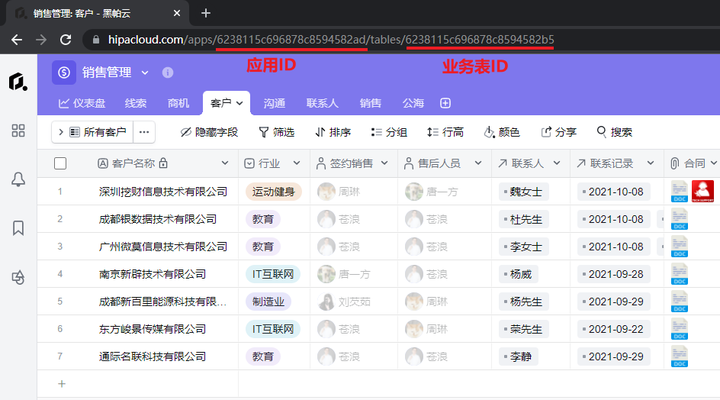This screenshot has height=400, width=720.
Task: Click the 分组 group button
Action: coord(389,132)
